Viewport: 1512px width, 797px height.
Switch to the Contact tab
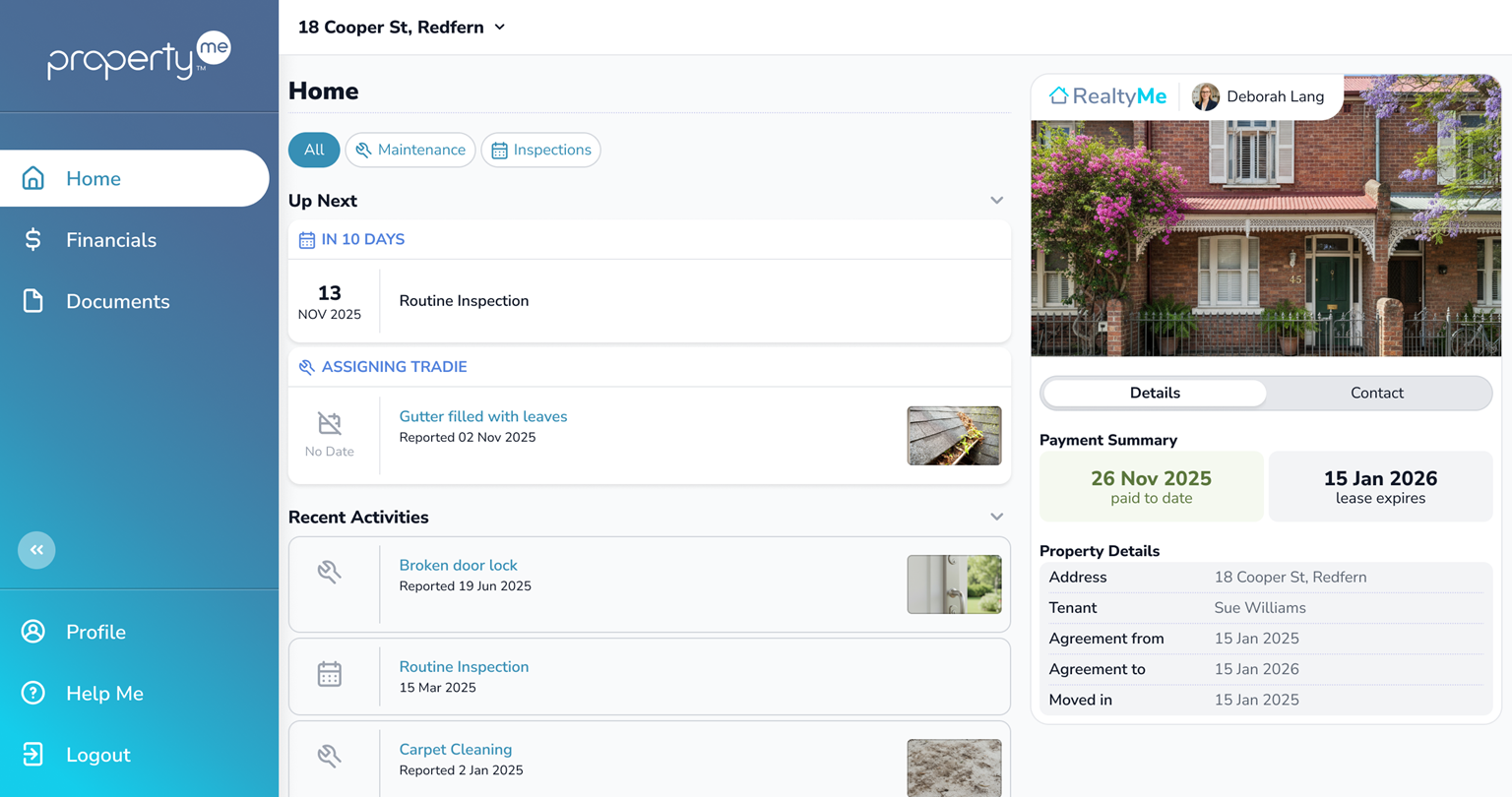click(1376, 393)
